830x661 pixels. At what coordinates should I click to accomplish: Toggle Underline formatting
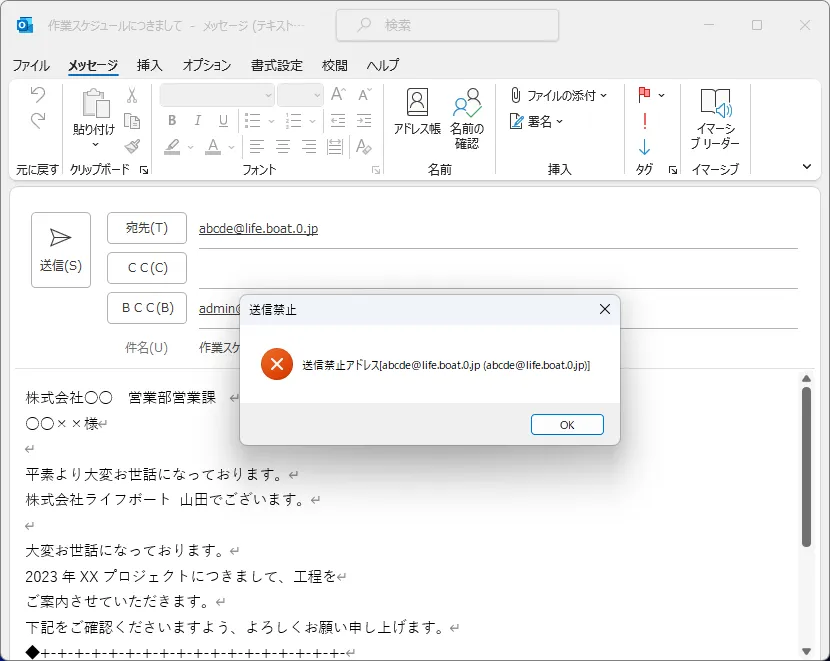click(223, 121)
